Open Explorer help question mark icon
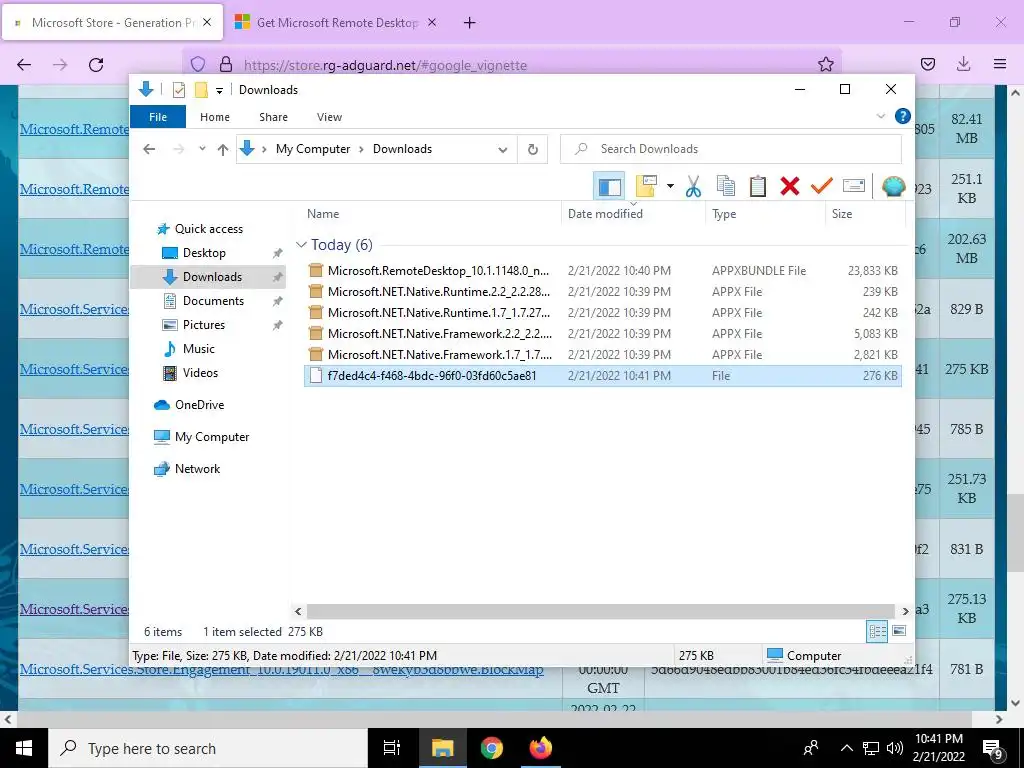 (903, 116)
